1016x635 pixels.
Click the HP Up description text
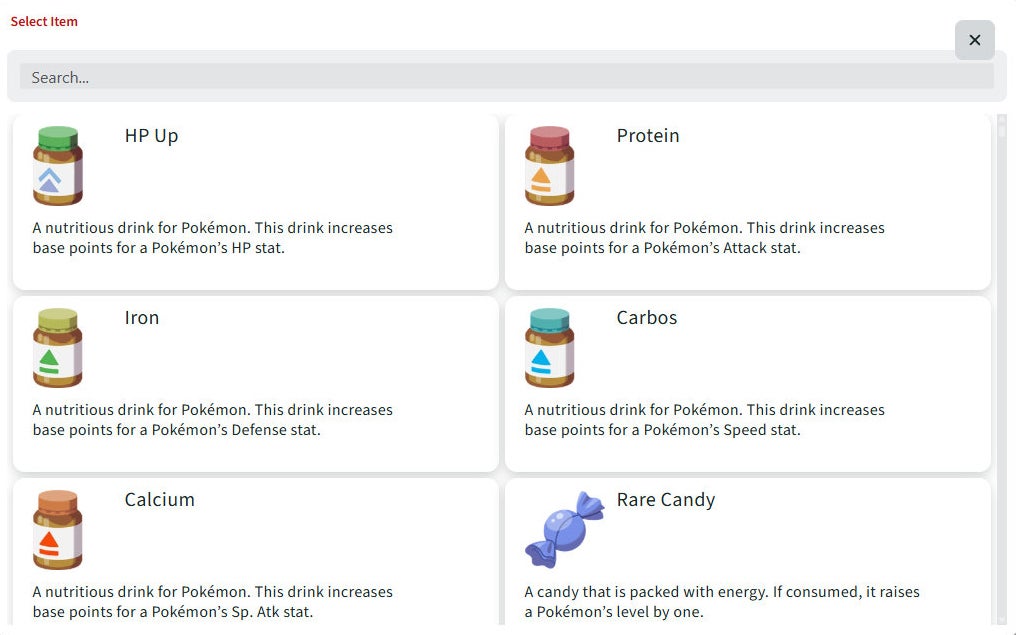click(x=213, y=238)
